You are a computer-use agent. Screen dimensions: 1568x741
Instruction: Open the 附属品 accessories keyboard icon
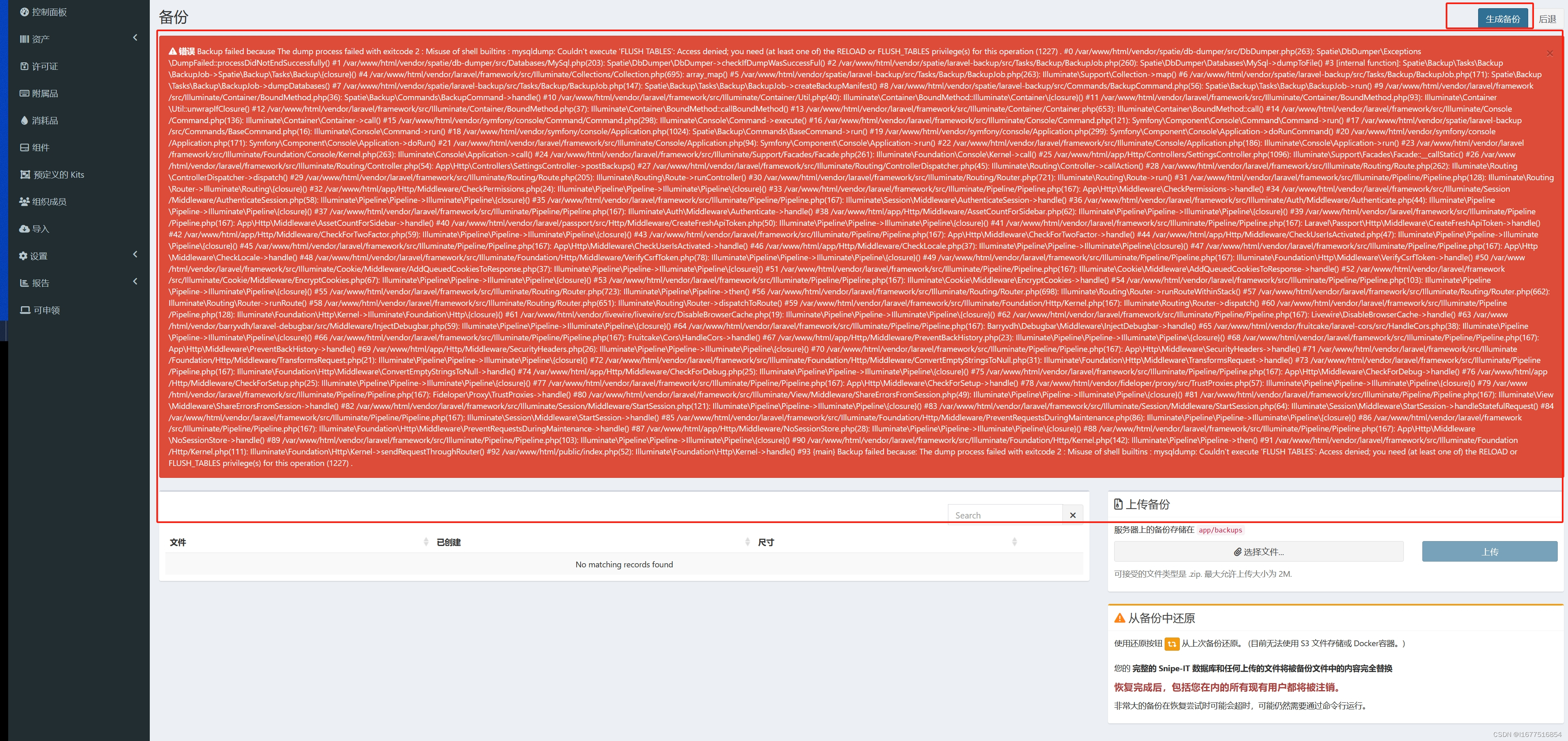24,93
